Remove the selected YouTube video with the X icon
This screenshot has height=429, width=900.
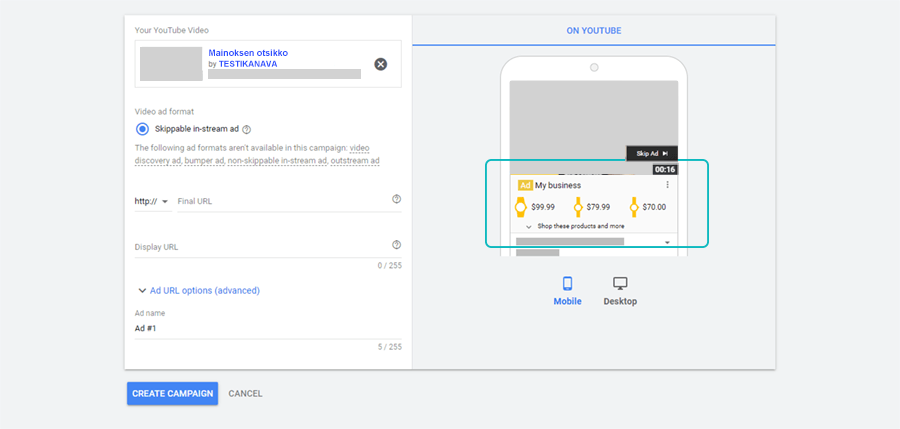click(x=381, y=64)
